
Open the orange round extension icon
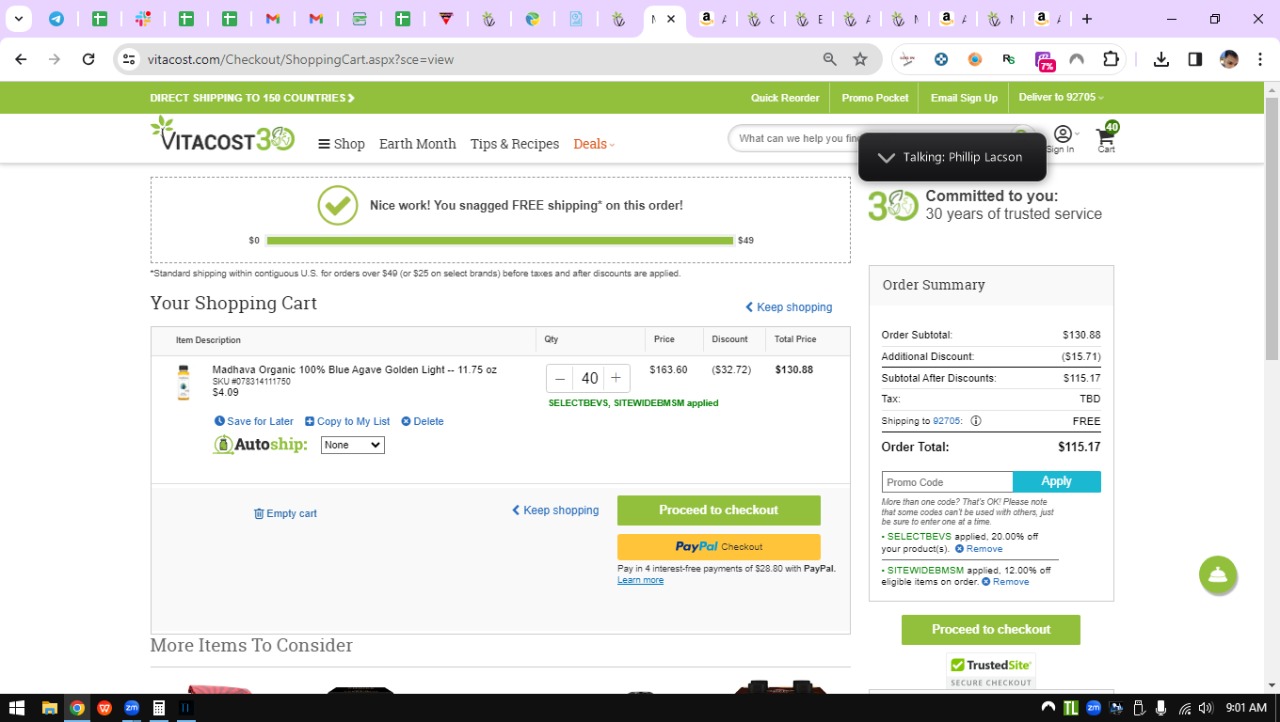[x=975, y=59]
